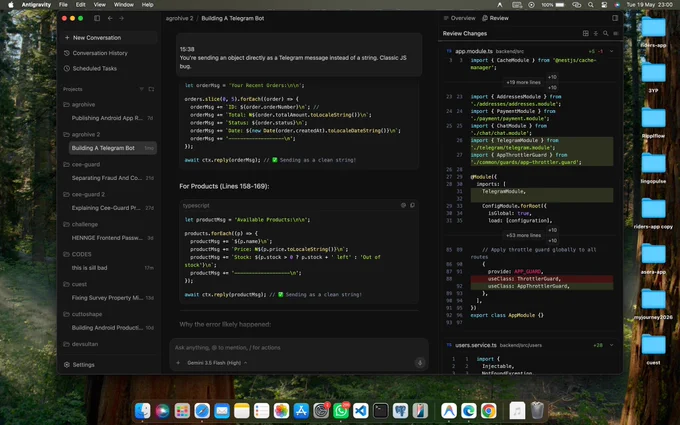Image resolution: width=680 pixels, height=425 pixels.
Task: Open Settings in the sidebar
Action: (79, 365)
